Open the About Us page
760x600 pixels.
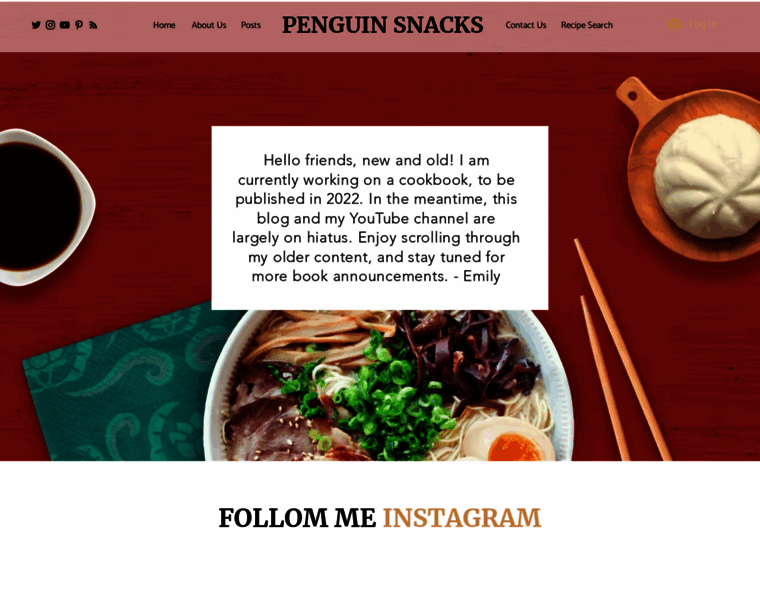pos(208,25)
